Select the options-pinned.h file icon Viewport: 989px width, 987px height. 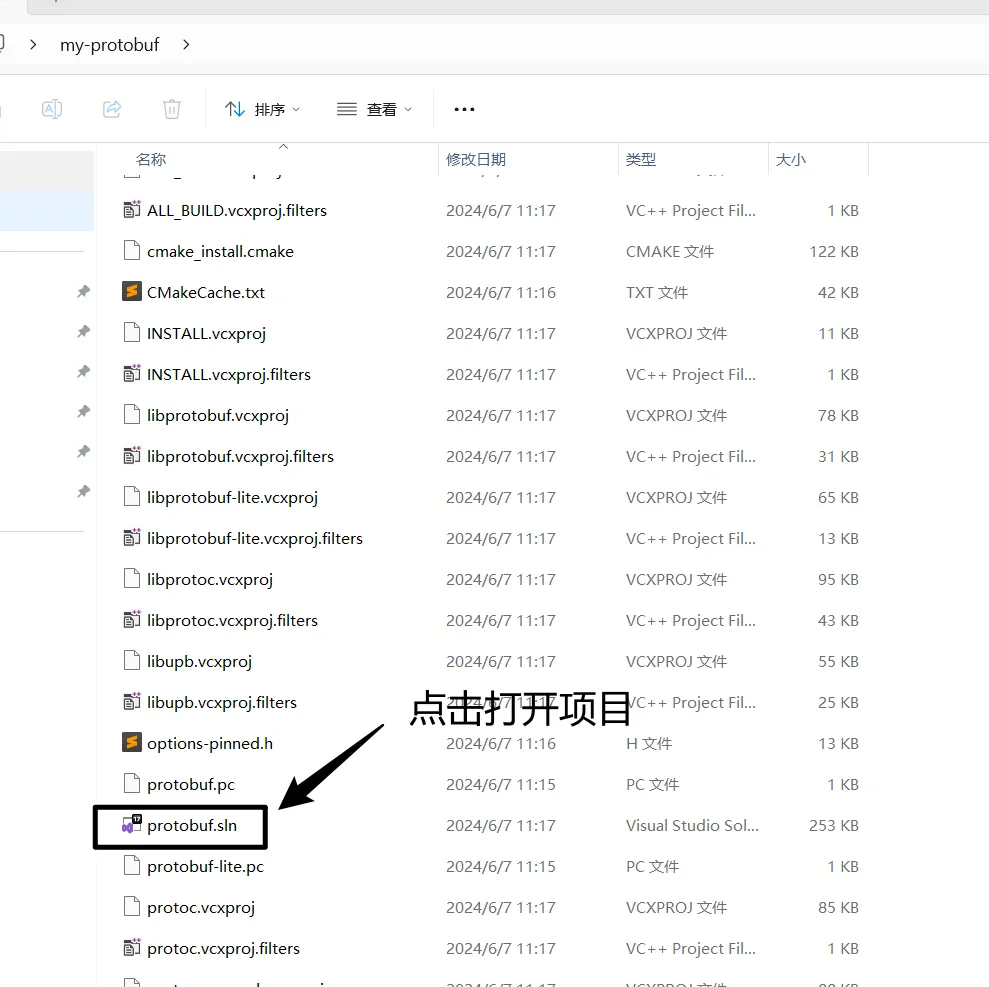coord(132,742)
